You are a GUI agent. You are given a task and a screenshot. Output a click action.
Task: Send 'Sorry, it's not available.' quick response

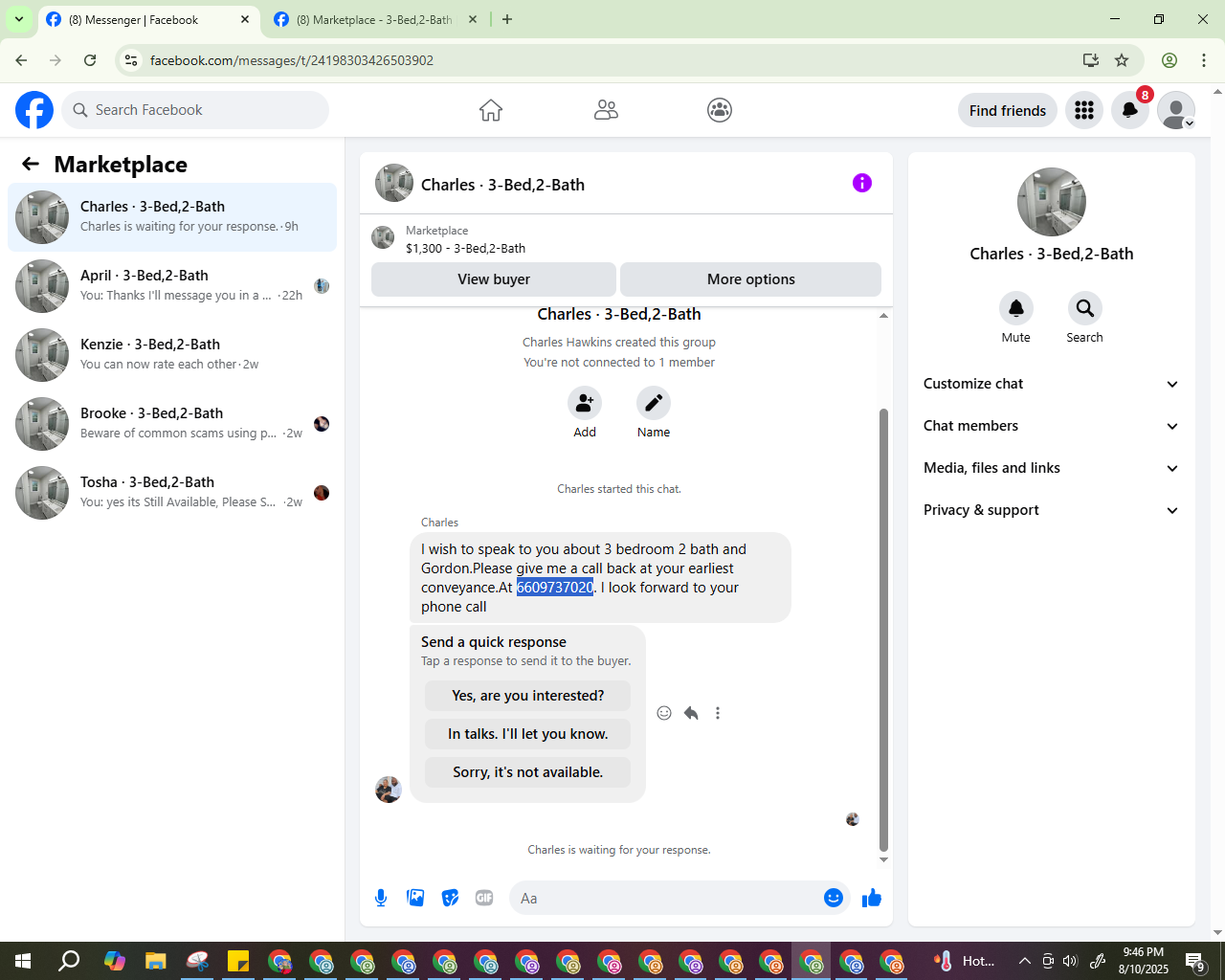click(x=528, y=772)
